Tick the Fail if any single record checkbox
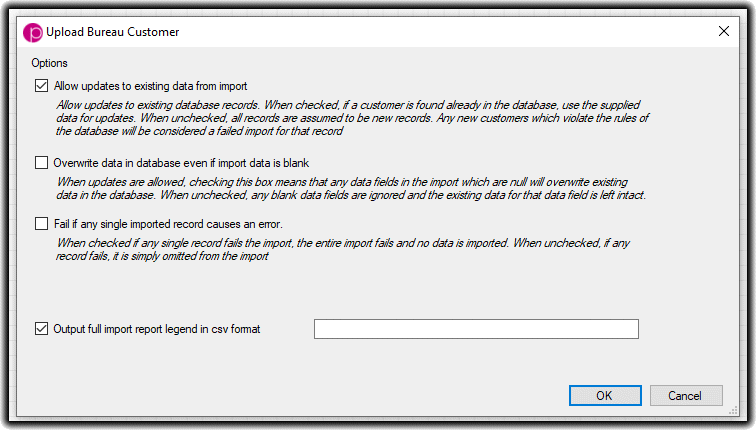 click(42, 224)
